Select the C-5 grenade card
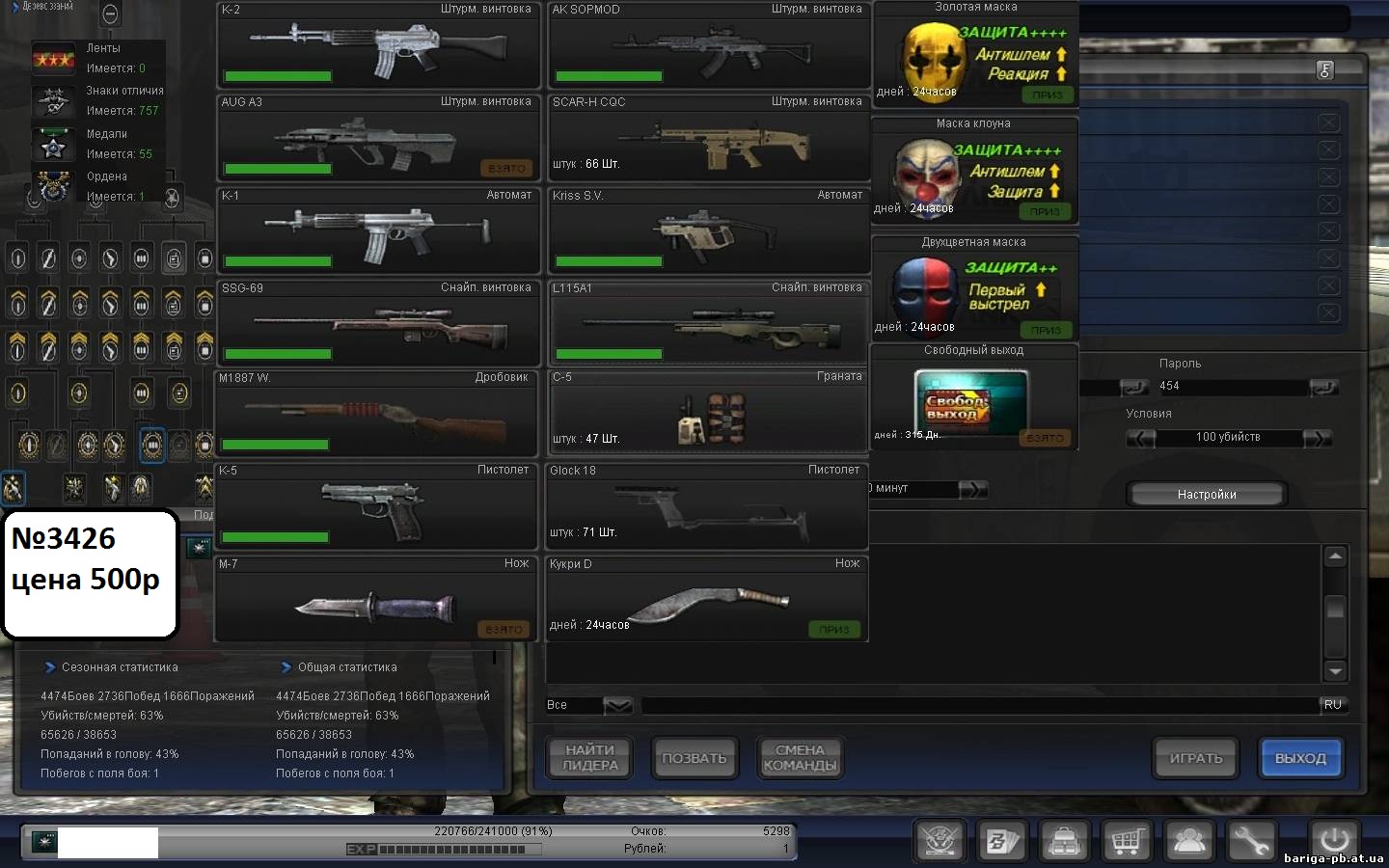Viewport: 1389px width, 868px height. point(709,415)
